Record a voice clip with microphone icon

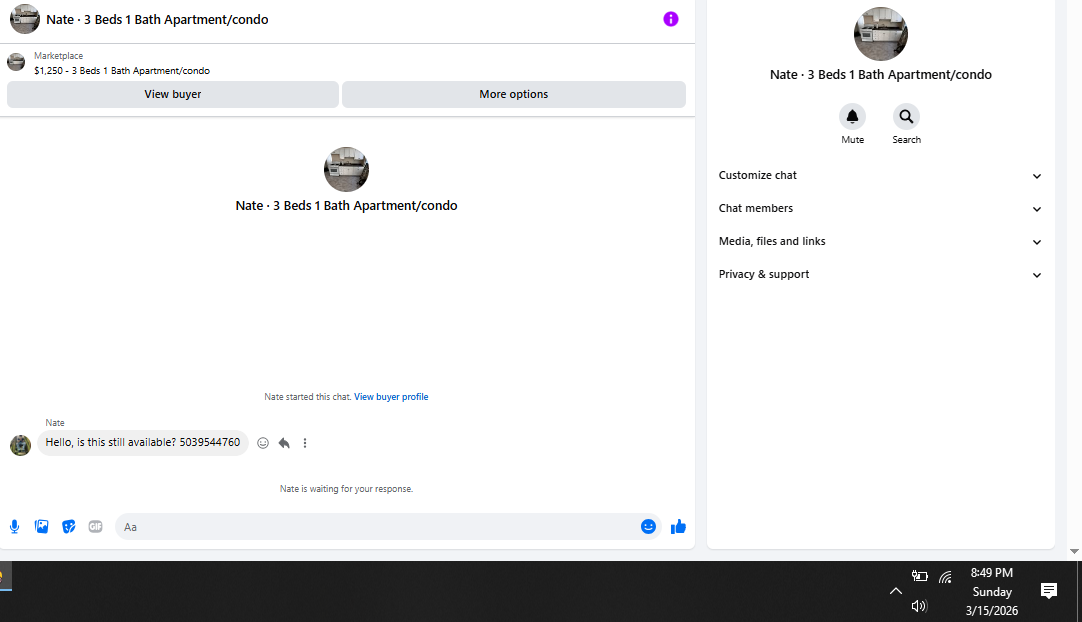(x=14, y=527)
